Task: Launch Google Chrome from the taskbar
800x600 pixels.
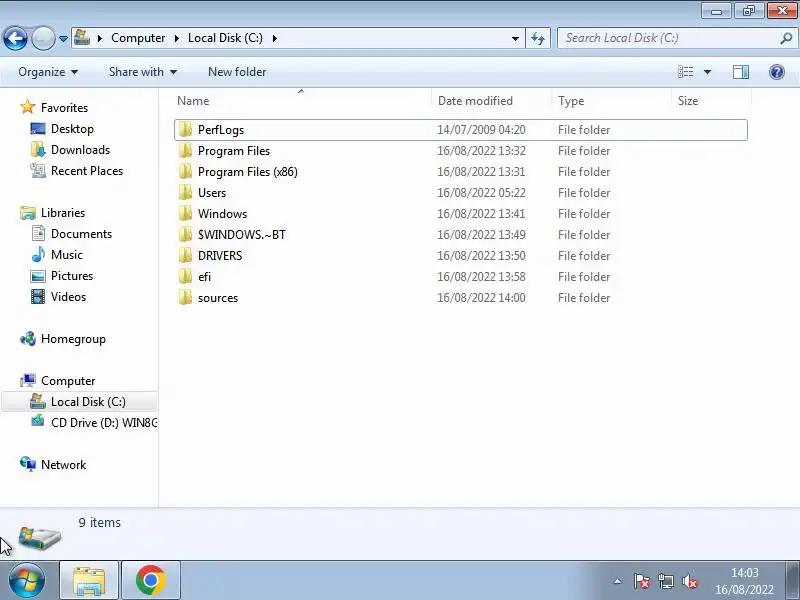Action: [151, 581]
